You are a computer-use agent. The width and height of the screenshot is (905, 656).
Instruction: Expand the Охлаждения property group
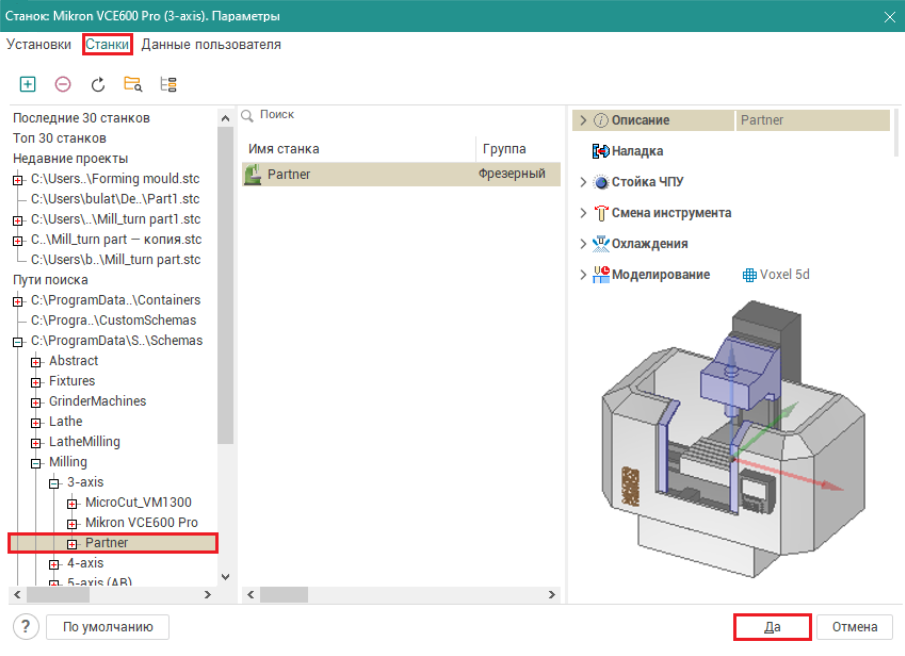[583, 244]
